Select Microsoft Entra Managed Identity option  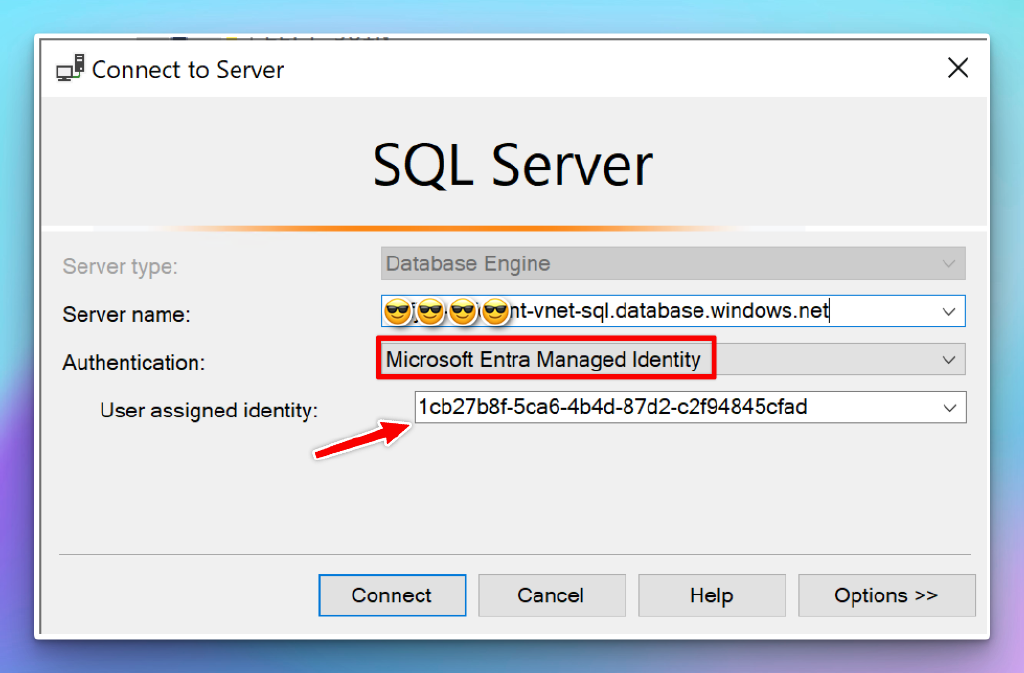(x=545, y=359)
